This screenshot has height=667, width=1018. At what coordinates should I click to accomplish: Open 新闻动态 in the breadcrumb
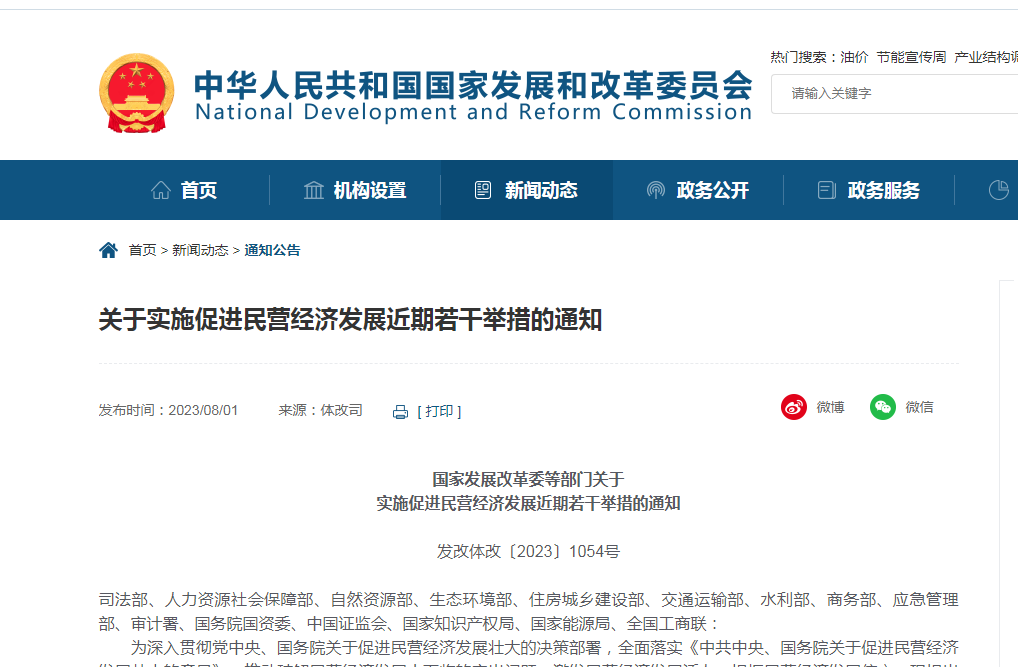point(200,250)
